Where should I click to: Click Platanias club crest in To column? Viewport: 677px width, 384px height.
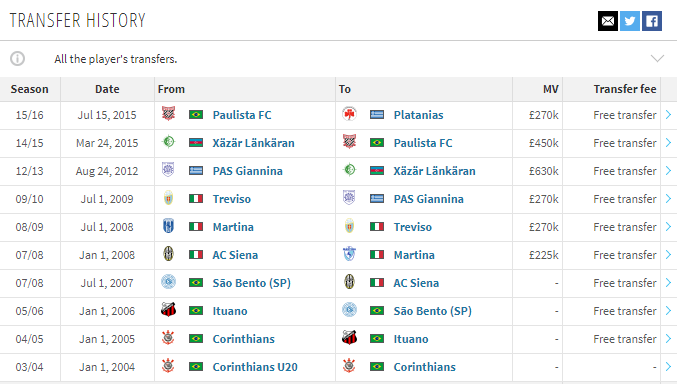click(349, 114)
